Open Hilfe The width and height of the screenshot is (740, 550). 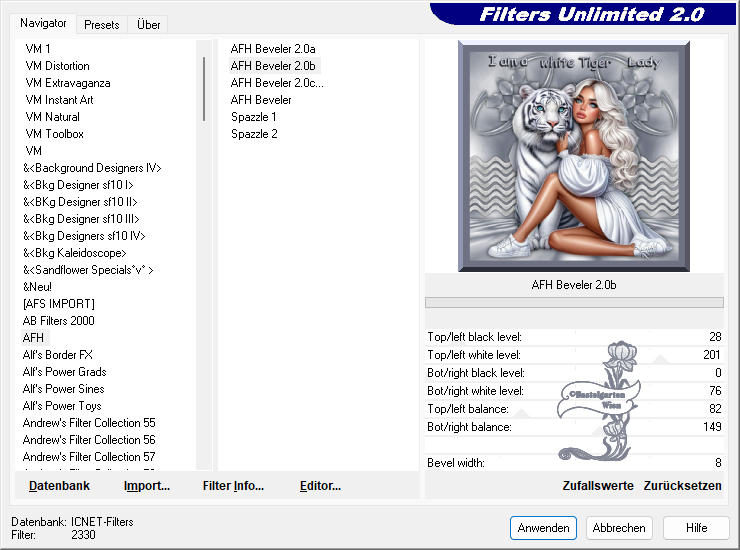[697, 527]
